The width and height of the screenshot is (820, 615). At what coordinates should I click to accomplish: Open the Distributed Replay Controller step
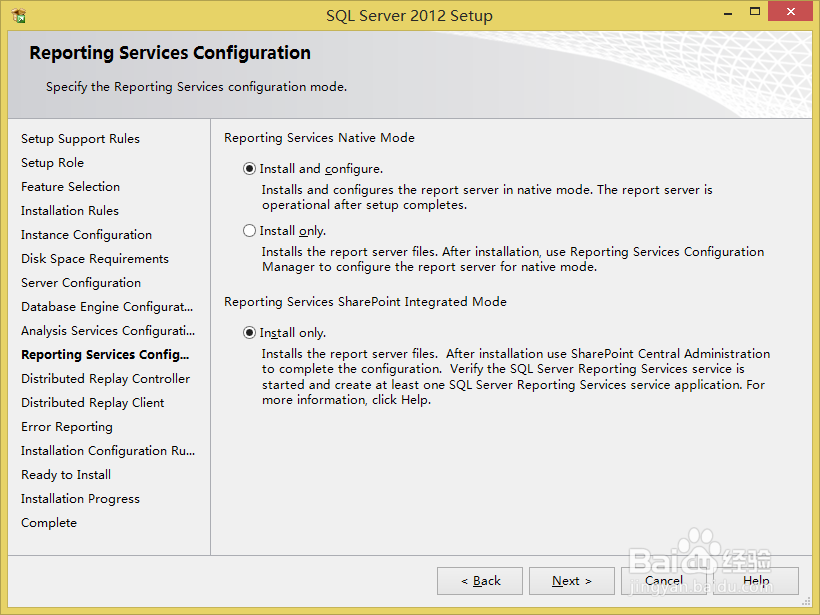(x=105, y=378)
